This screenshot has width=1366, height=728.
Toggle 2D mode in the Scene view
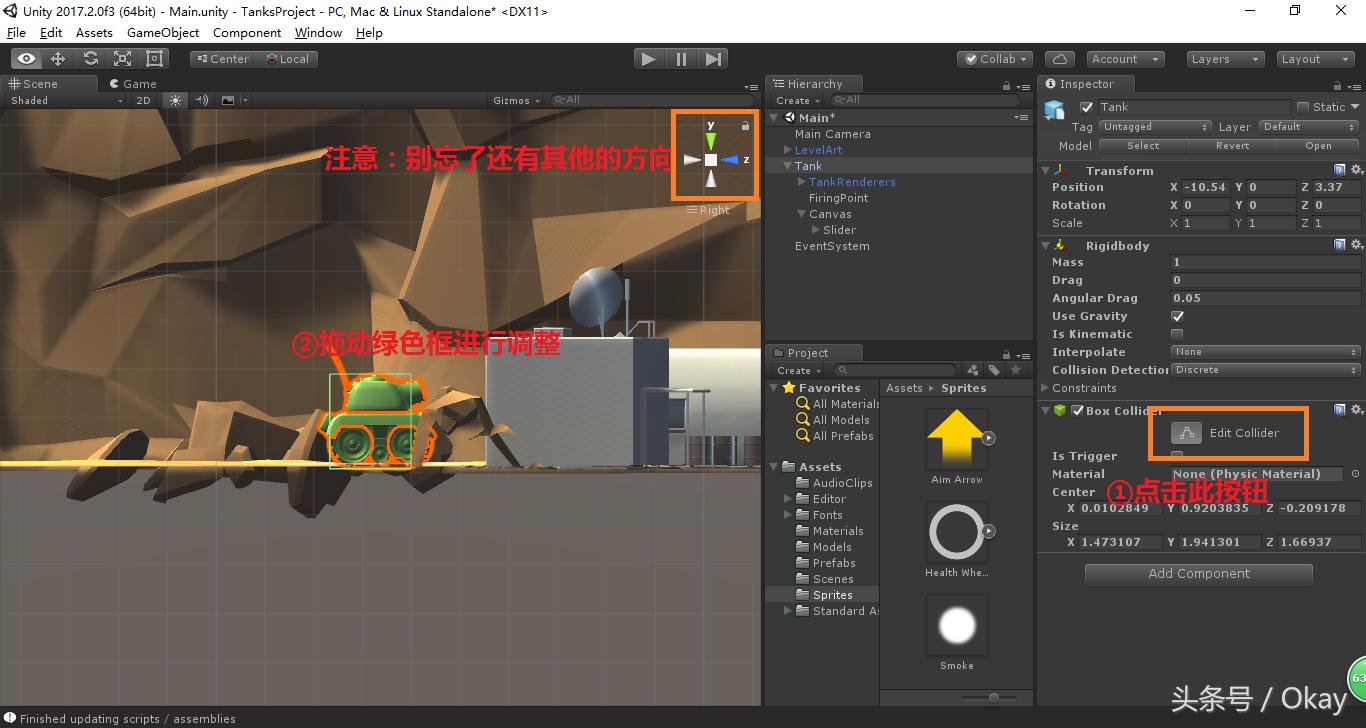point(141,100)
